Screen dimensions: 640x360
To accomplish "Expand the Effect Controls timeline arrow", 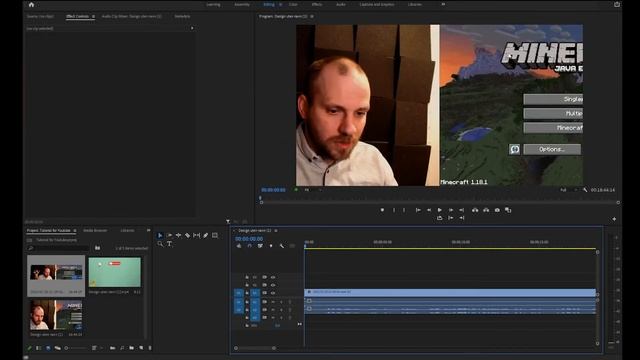I will tap(192, 28).
